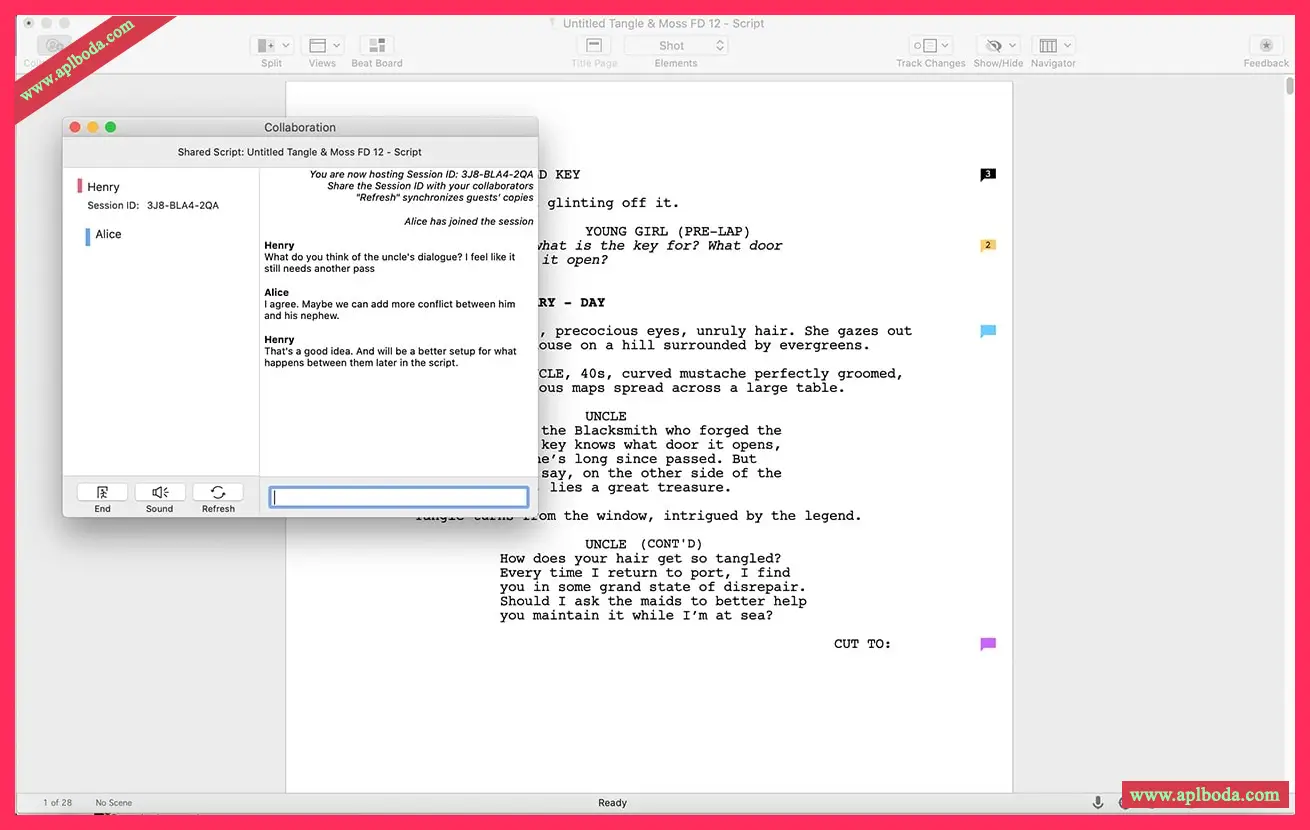Open the blue script note flag
This screenshot has width=1310, height=830.
coord(988,331)
